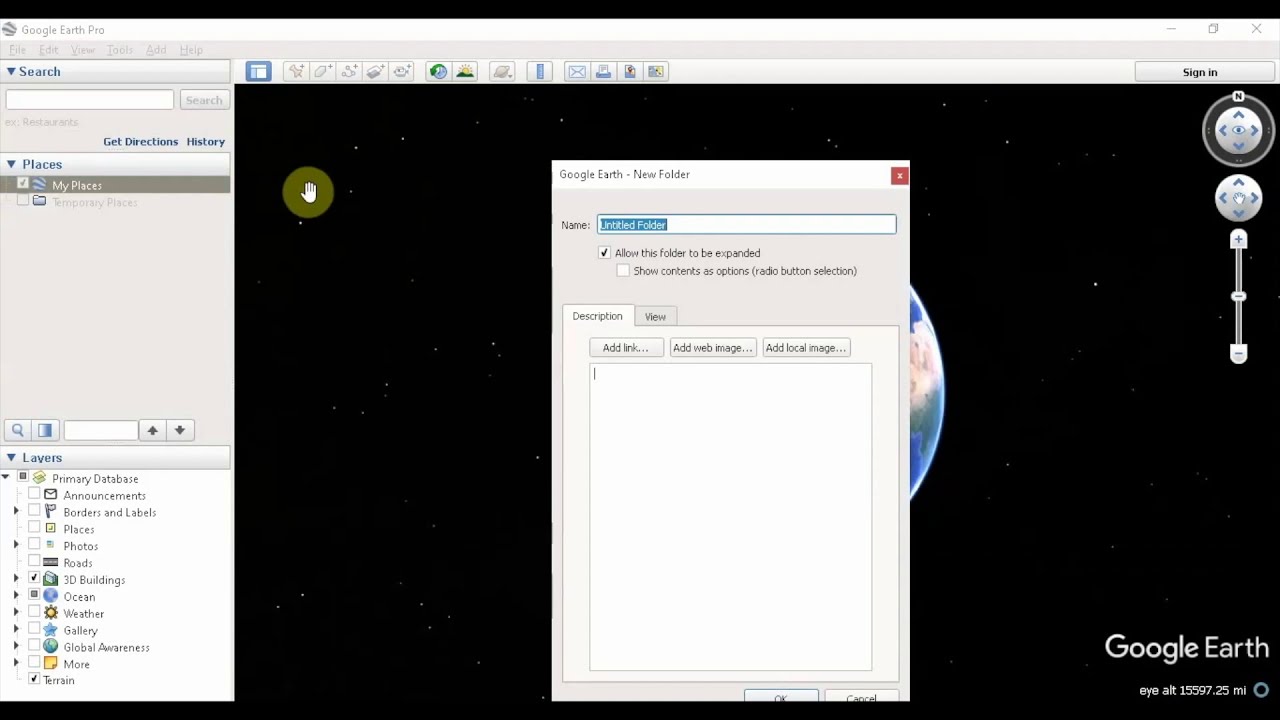Enable the Roads layer checkbox
Image resolution: width=1280 pixels, height=720 pixels.
point(34,562)
